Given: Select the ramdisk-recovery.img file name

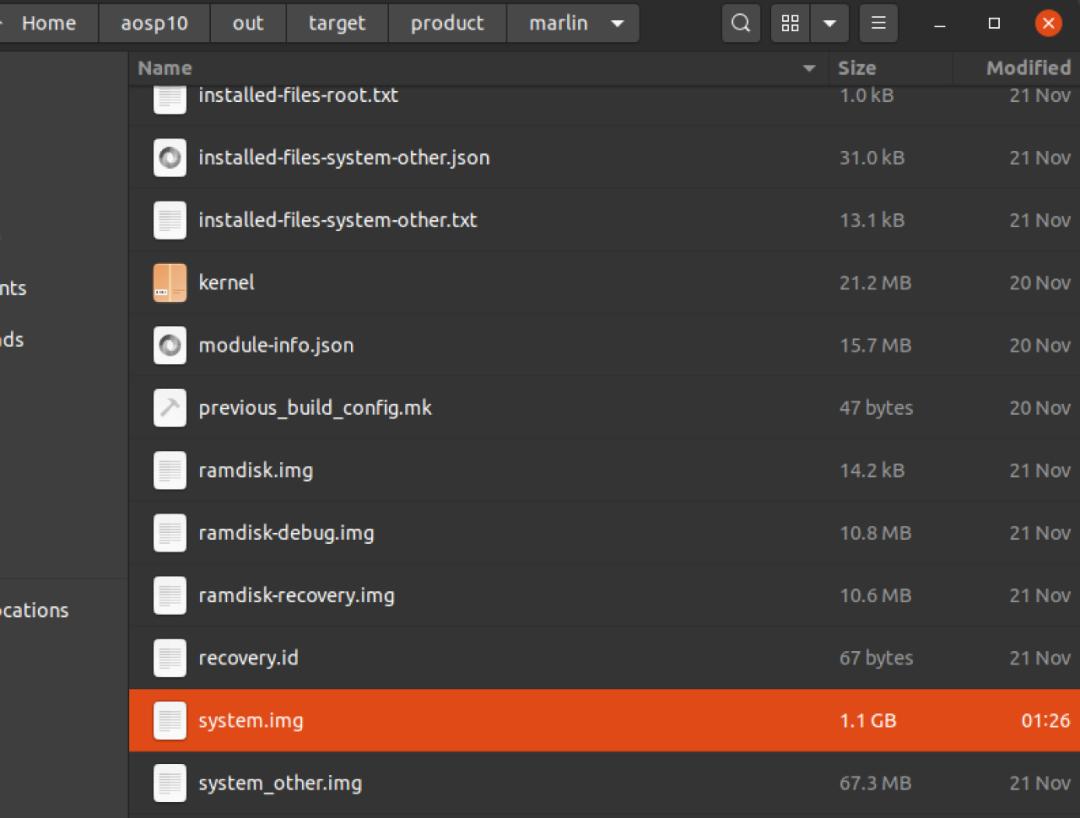Looking at the screenshot, I should [296, 595].
